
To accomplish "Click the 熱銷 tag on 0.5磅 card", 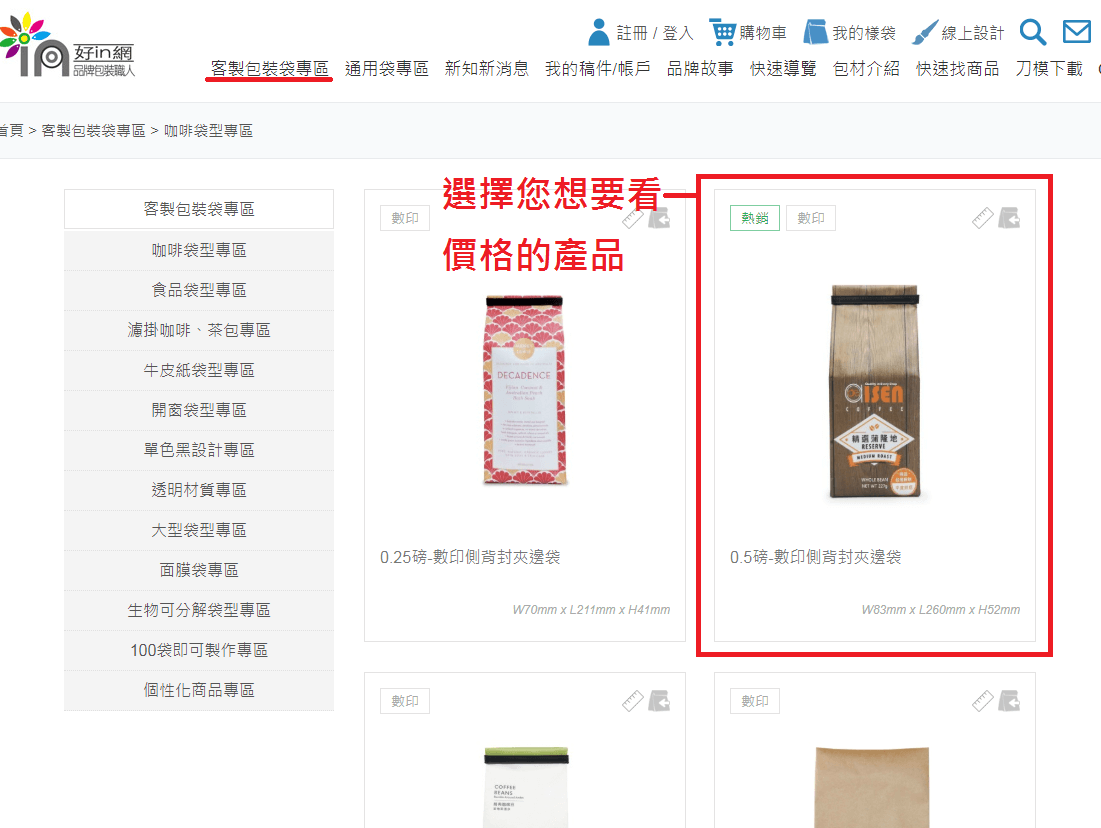I will coord(754,218).
